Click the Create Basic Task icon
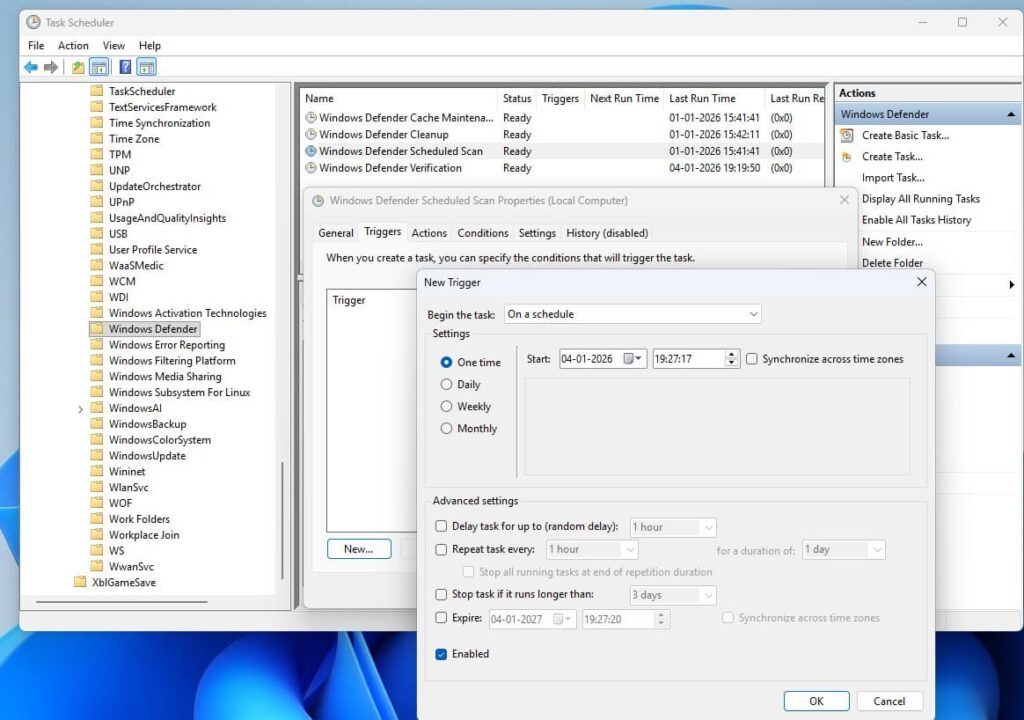 847,135
